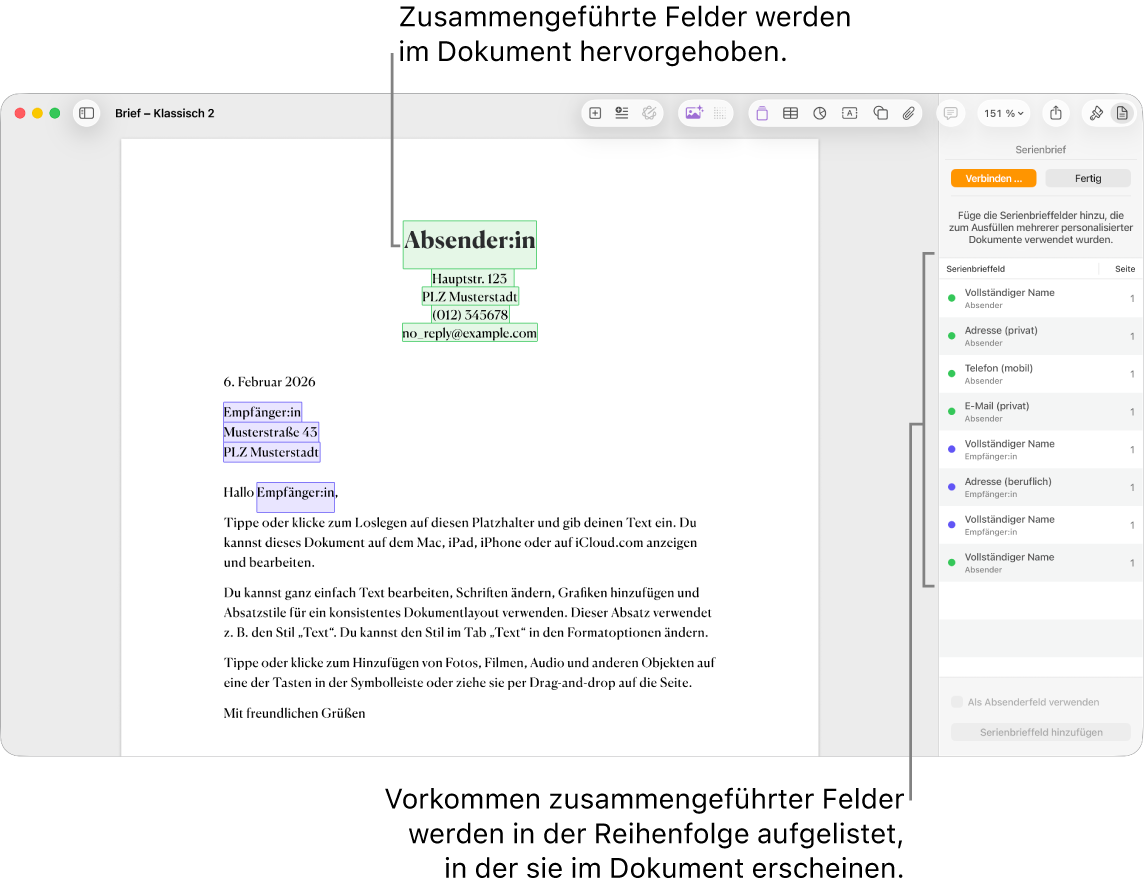Click the dotted grid icon in toolbar

point(719,113)
